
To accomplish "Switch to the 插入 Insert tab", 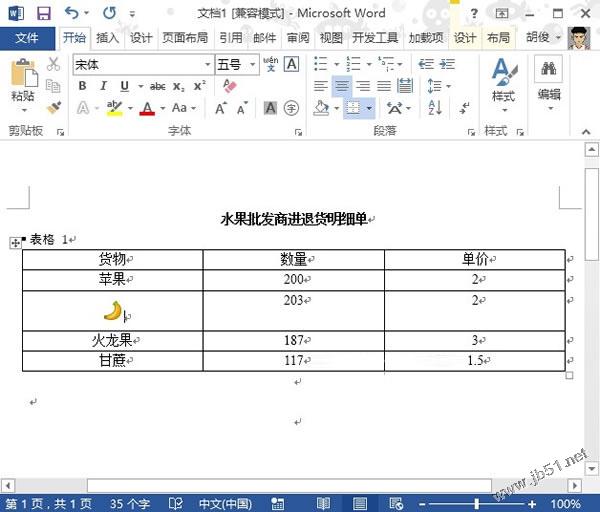I will pyautogui.click(x=108, y=38).
